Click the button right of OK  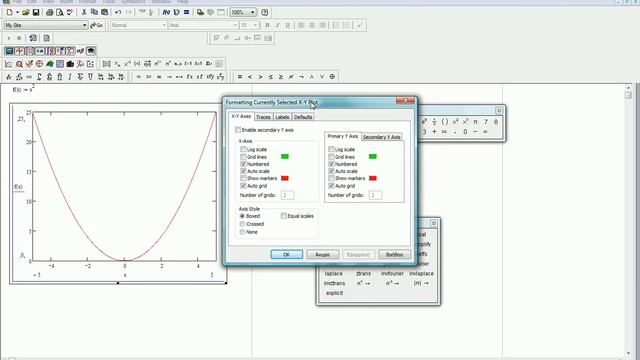tap(322, 254)
